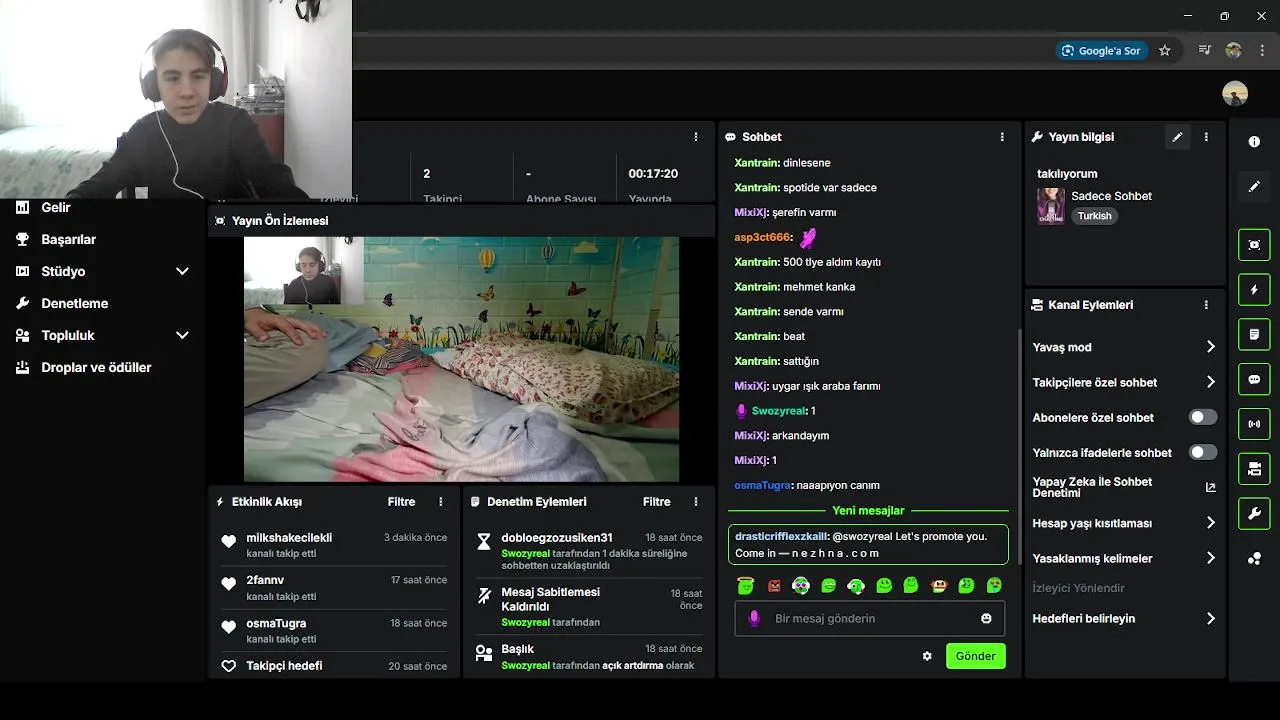Screen dimensions: 1280x720
Task: Open the Chrome three-dot menu
Action: coord(1261,50)
